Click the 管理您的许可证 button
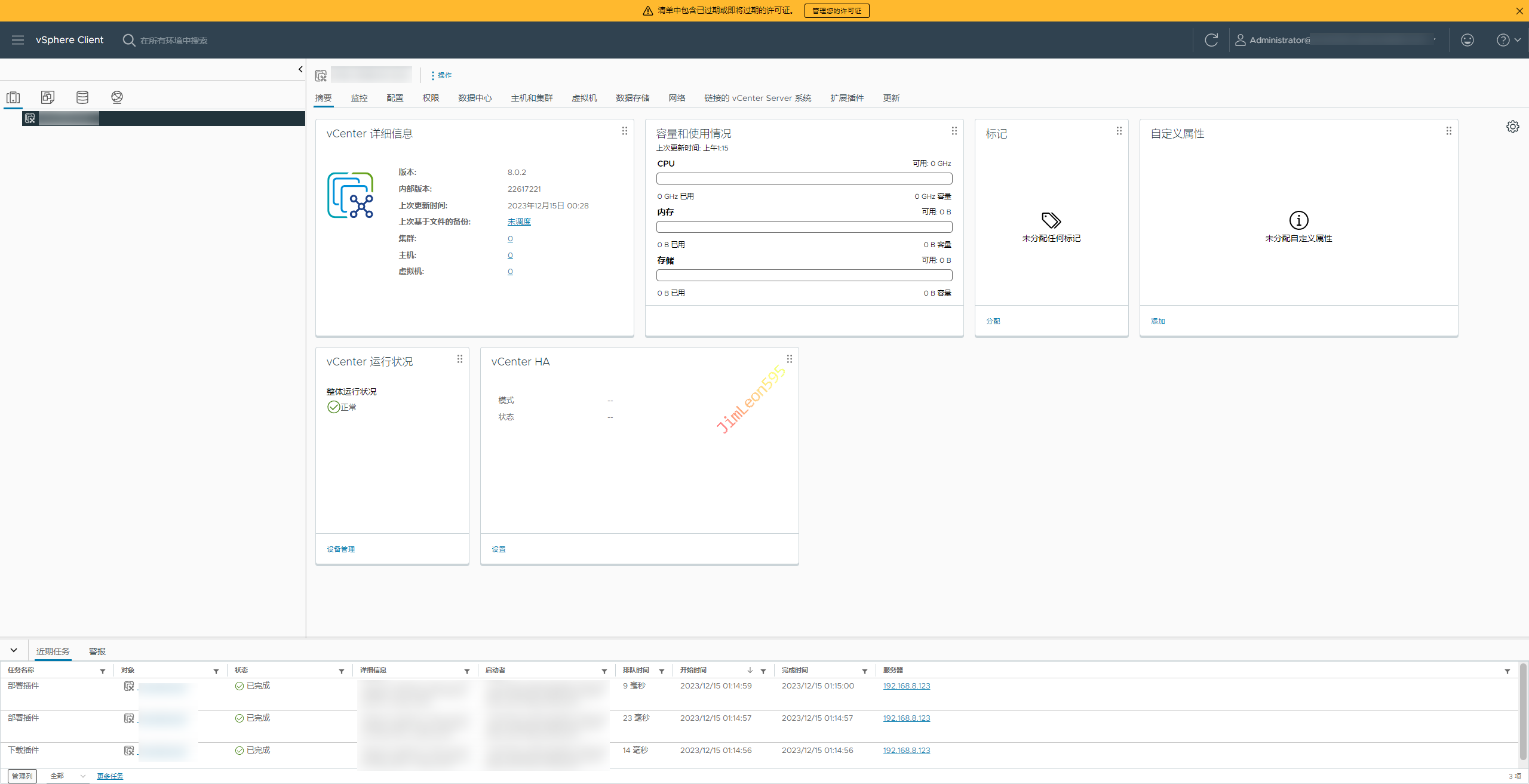The image size is (1529, 784). point(836,11)
